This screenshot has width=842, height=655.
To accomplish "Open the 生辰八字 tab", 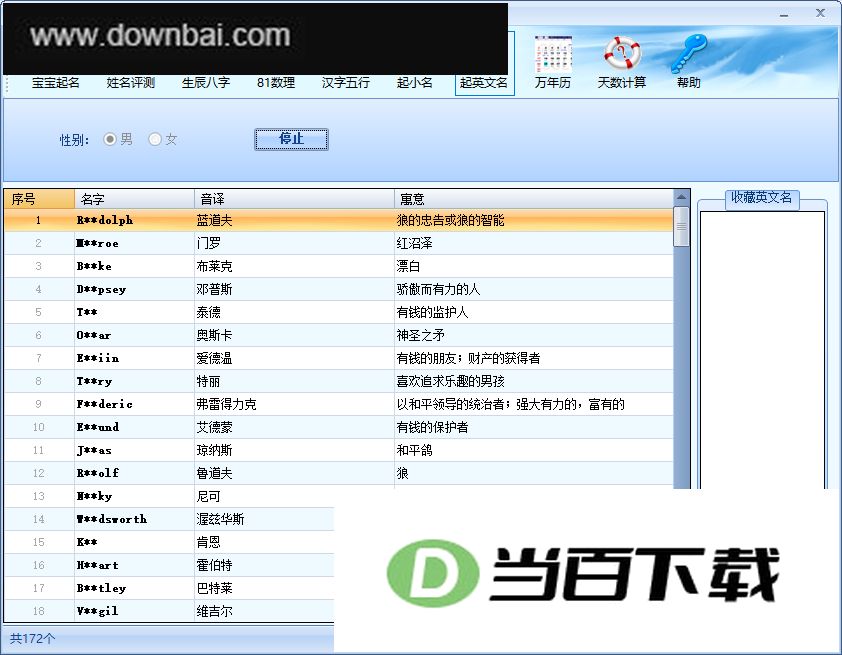I will click(x=206, y=83).
